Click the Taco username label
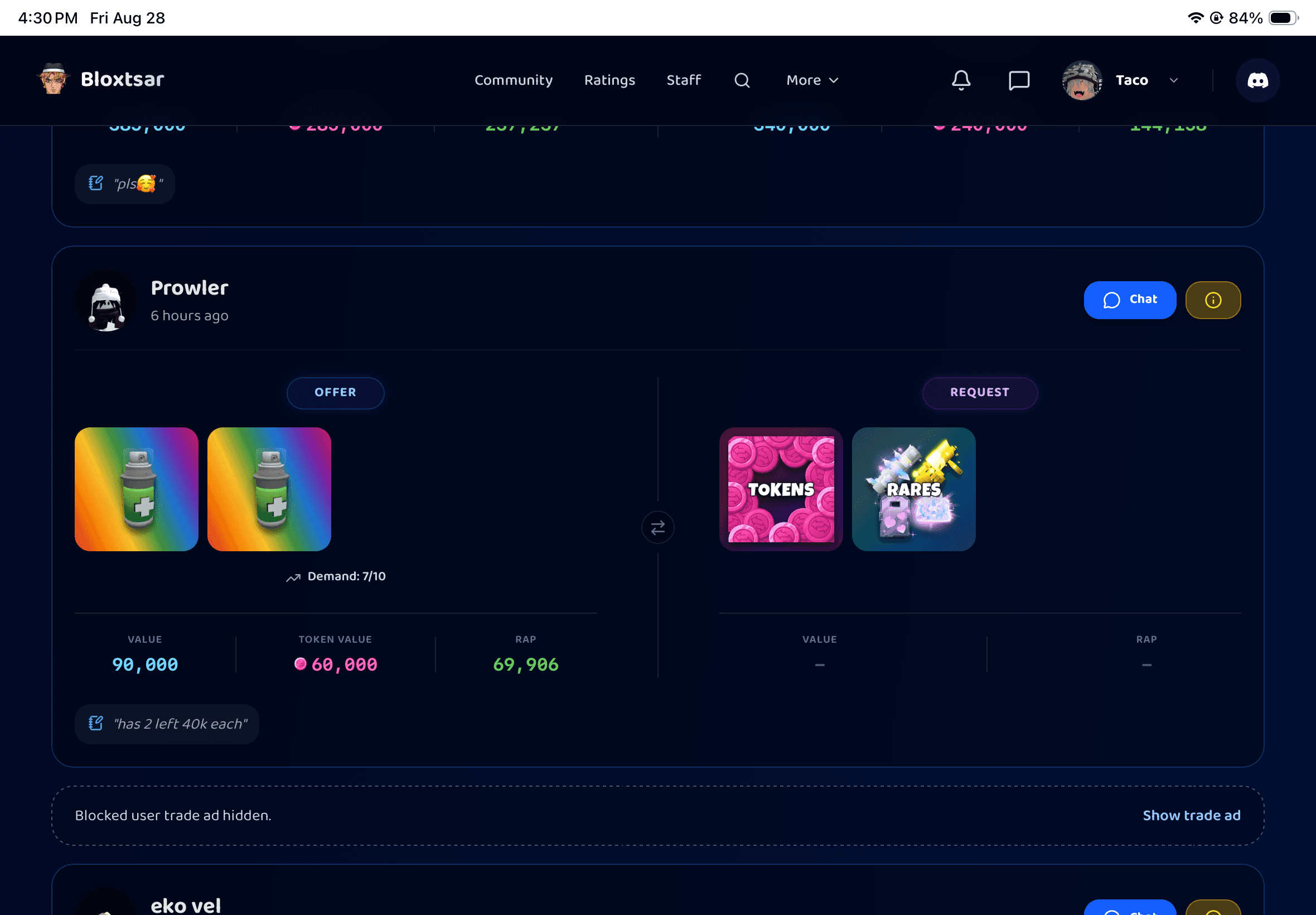Viewport: 1316px width, 915px height. pos(1132,80)
